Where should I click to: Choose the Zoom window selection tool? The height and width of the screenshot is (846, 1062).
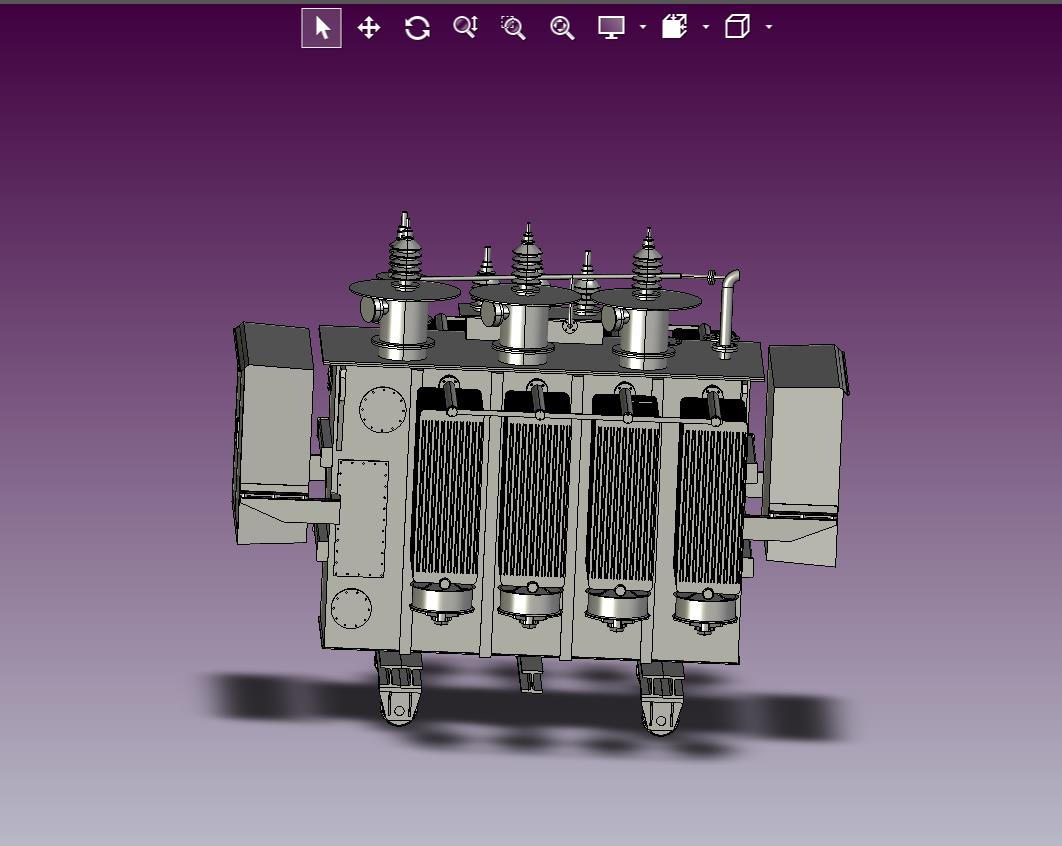point(513,28)
